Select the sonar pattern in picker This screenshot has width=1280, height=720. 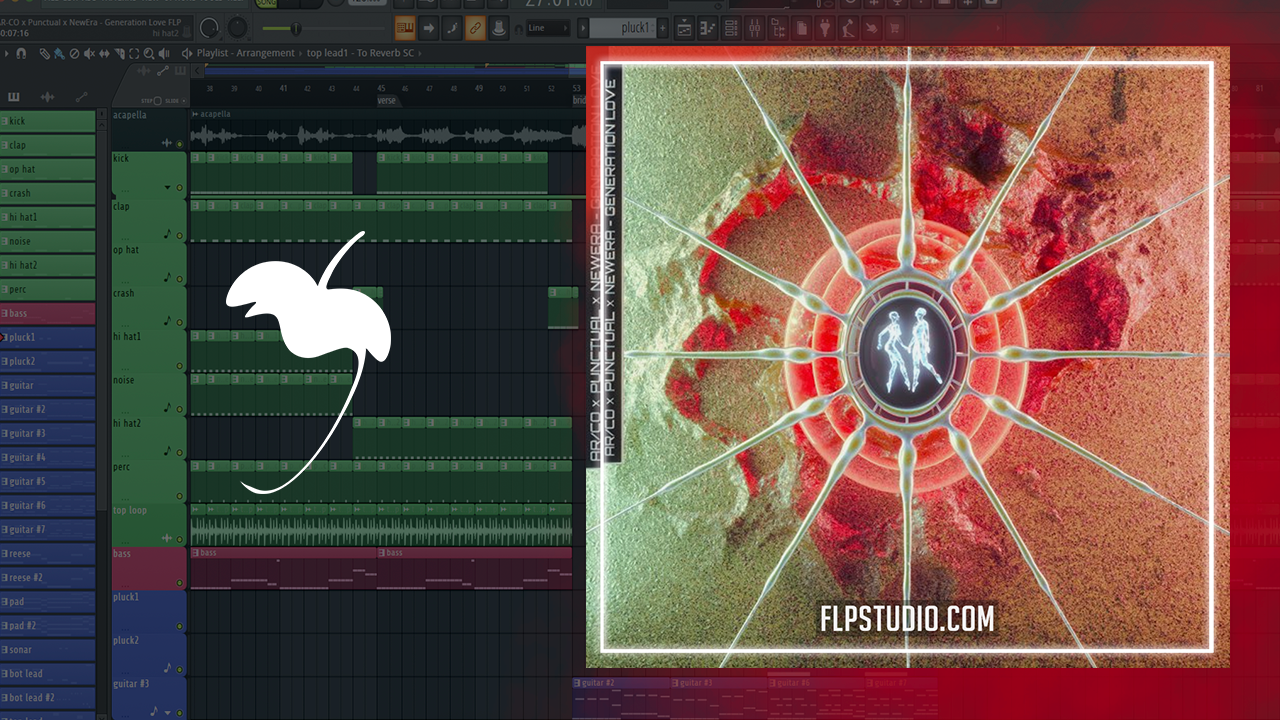(x=48, y=649)
